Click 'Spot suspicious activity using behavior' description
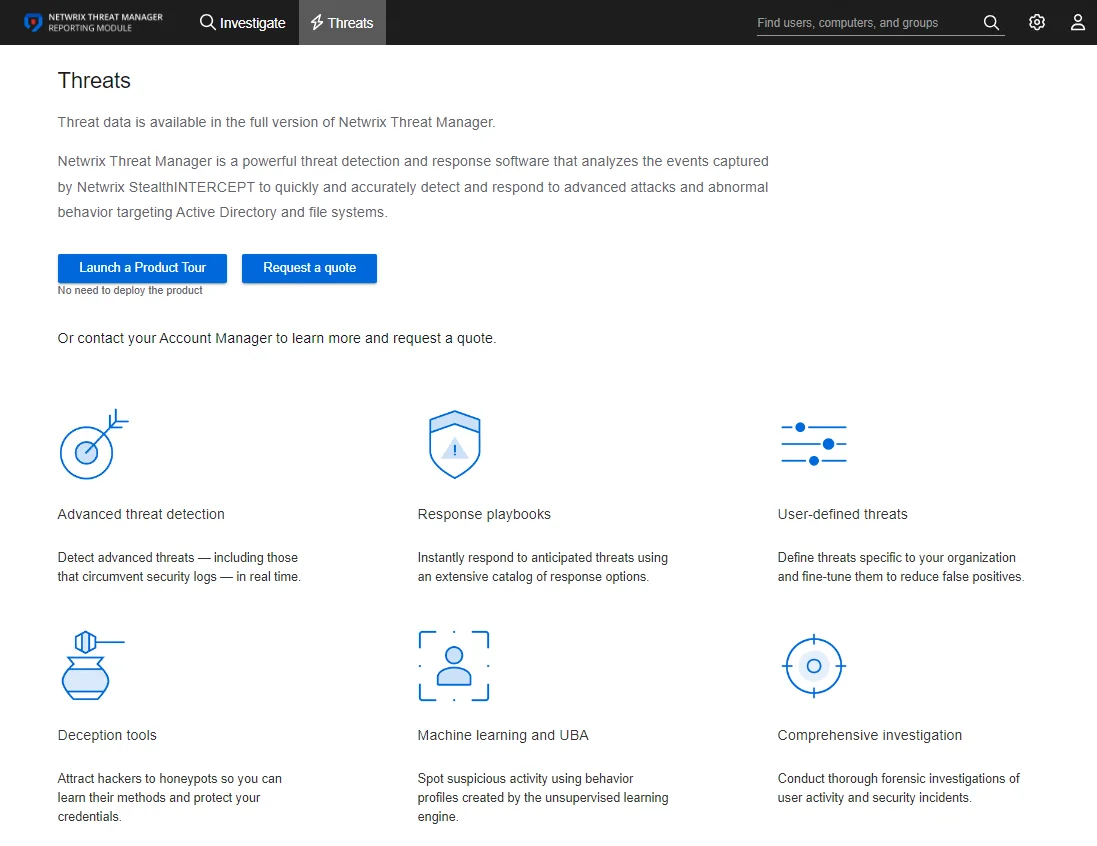The width and height of the screenshot is (1097, 846). point(543,798)
